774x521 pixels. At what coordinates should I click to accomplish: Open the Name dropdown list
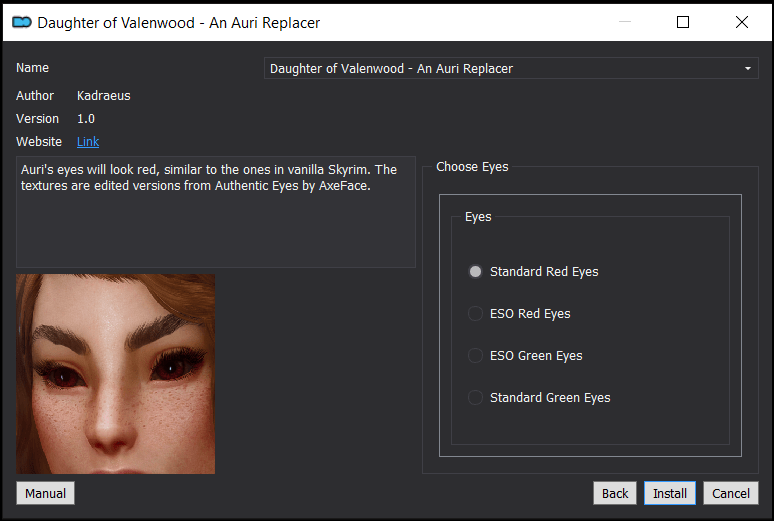[x=511, y=68]
